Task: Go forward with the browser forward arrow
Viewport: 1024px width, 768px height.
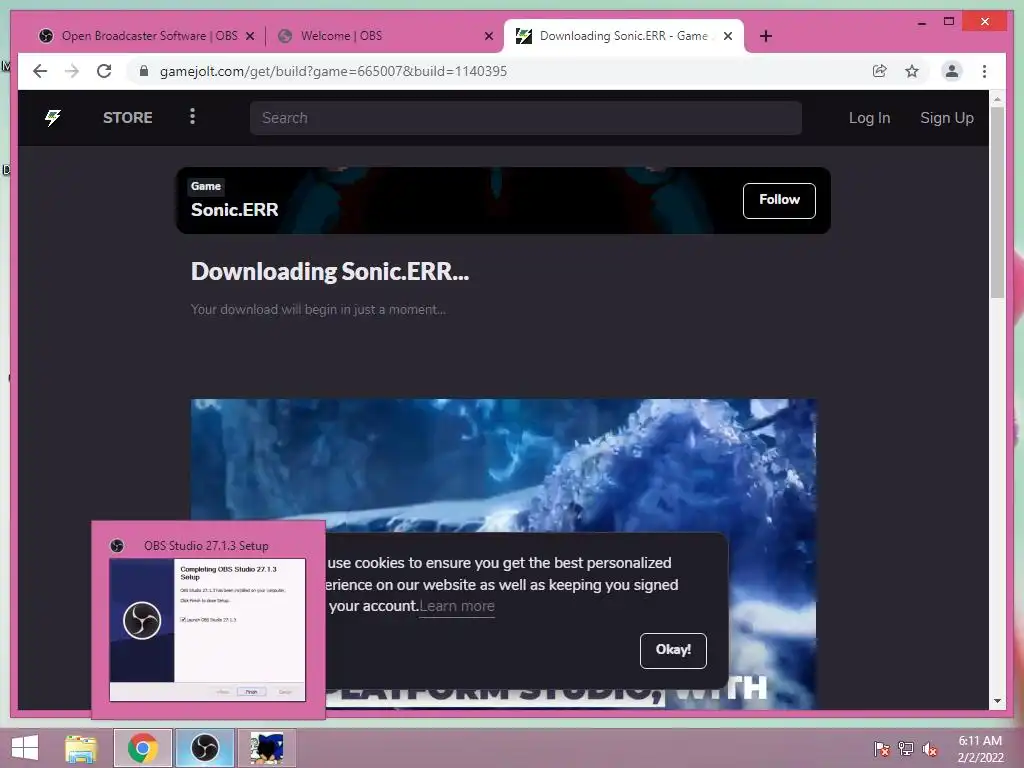Action: (x=72, y=71)
